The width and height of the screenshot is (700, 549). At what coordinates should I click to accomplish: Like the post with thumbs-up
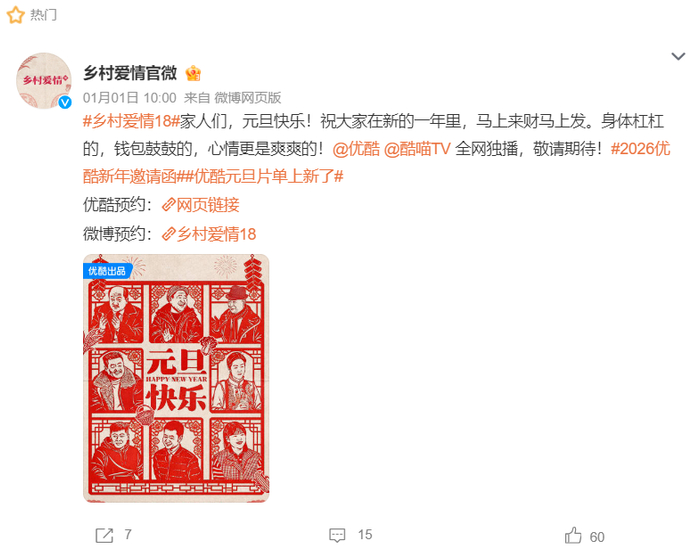click(573, 535)
